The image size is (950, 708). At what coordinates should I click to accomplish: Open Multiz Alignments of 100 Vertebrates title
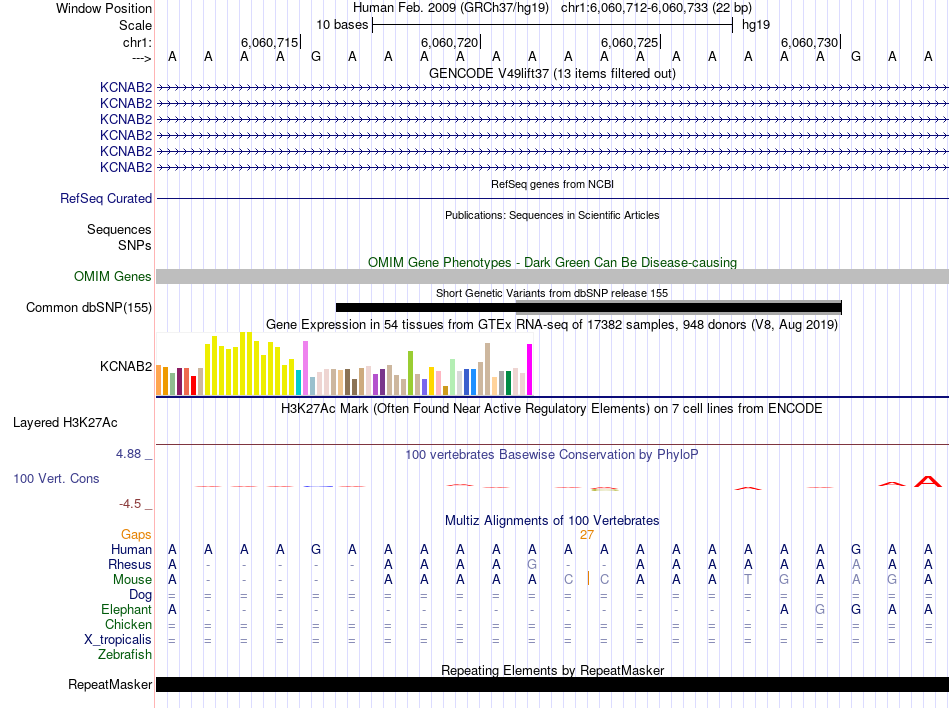[552, 521]
